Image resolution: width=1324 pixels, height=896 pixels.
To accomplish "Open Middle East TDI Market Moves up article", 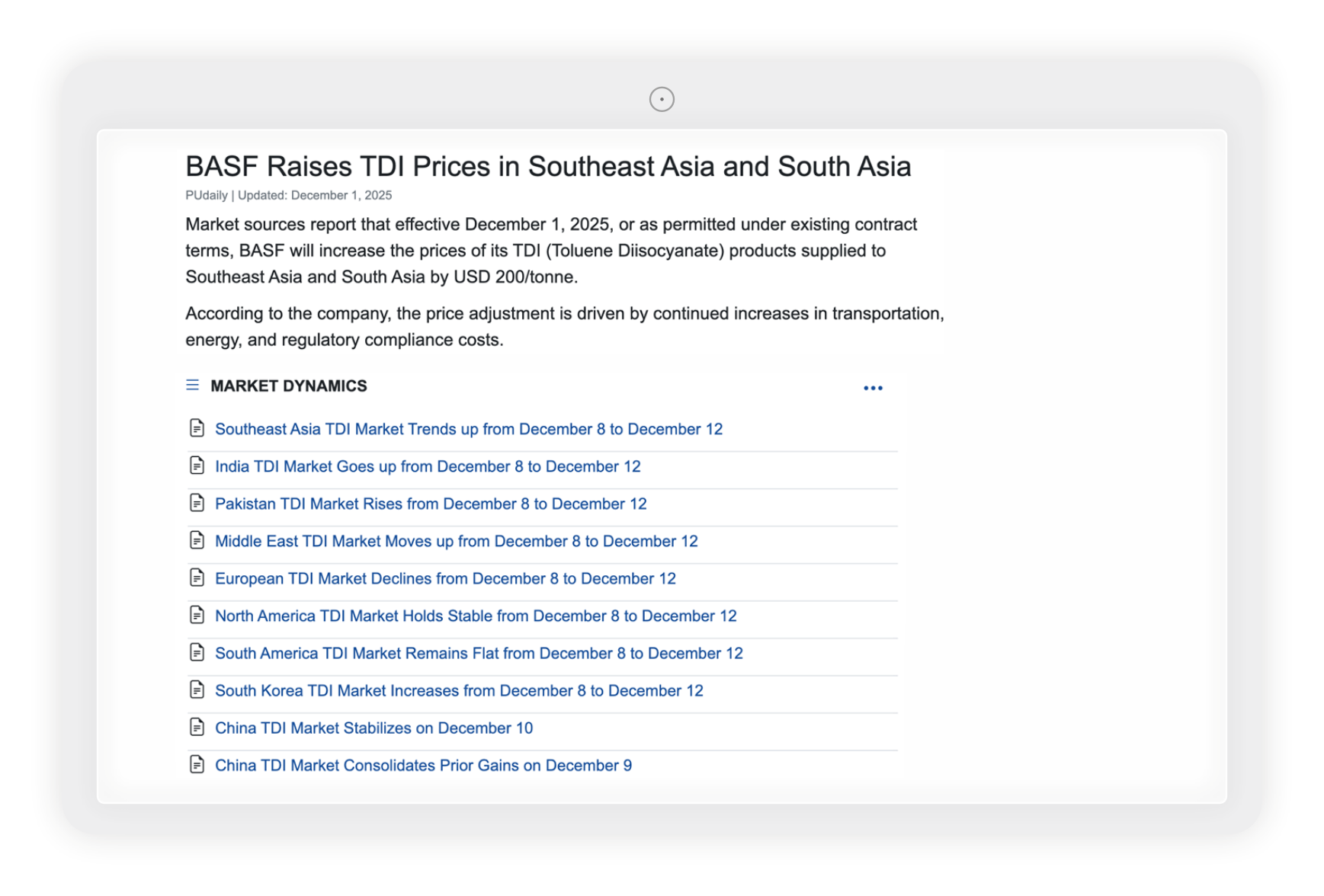I will pos(456,542).
